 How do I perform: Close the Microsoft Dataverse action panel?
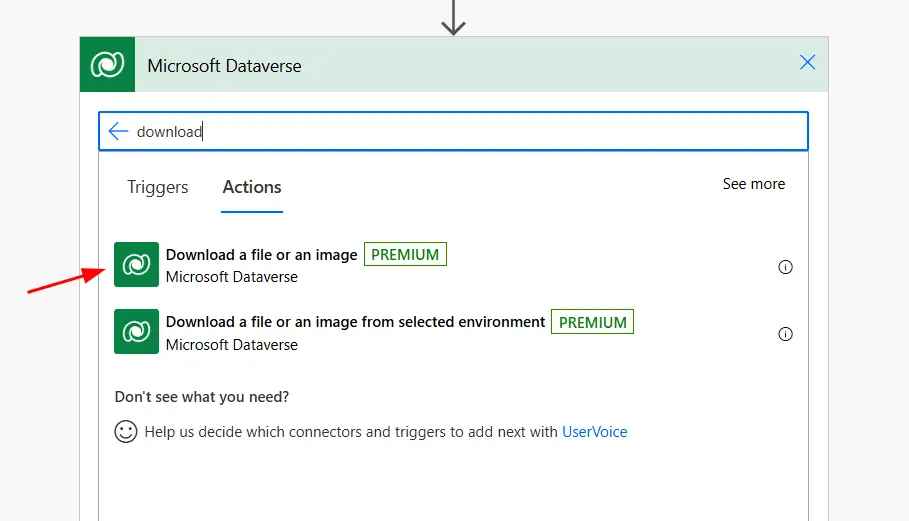point(807,63)
